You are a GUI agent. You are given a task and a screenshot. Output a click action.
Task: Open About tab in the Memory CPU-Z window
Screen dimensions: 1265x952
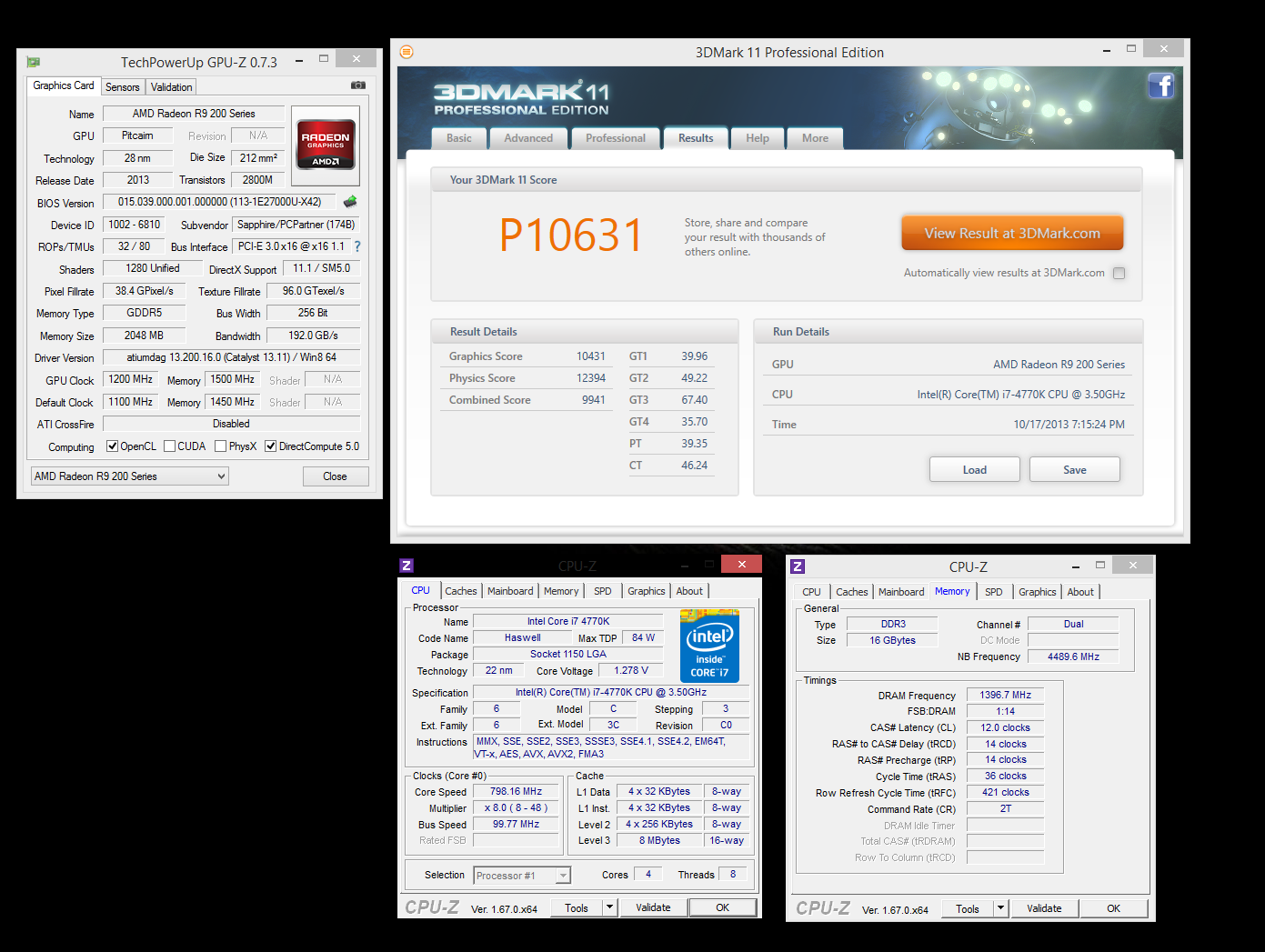[1080, 592]
